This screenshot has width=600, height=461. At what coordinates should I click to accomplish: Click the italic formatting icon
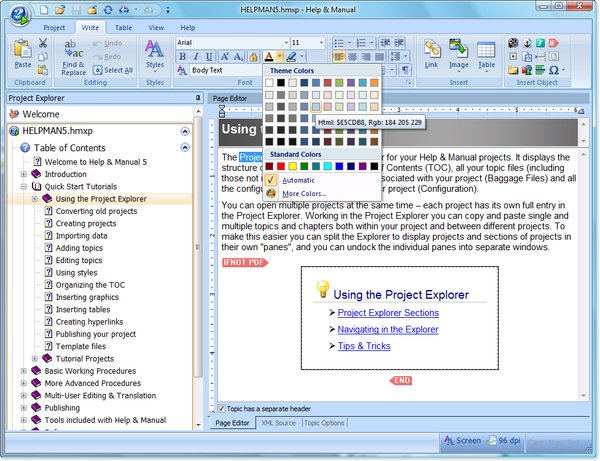point(196,57)
